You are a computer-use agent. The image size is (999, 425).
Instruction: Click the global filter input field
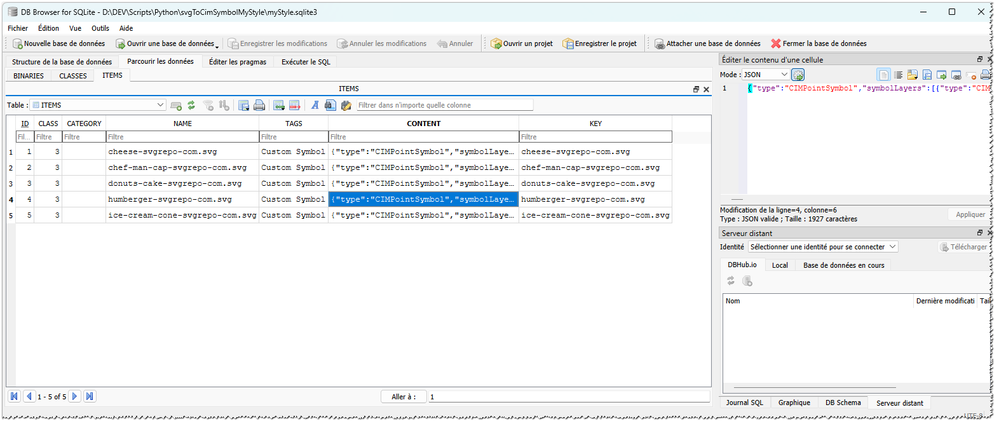pos(445,105)
